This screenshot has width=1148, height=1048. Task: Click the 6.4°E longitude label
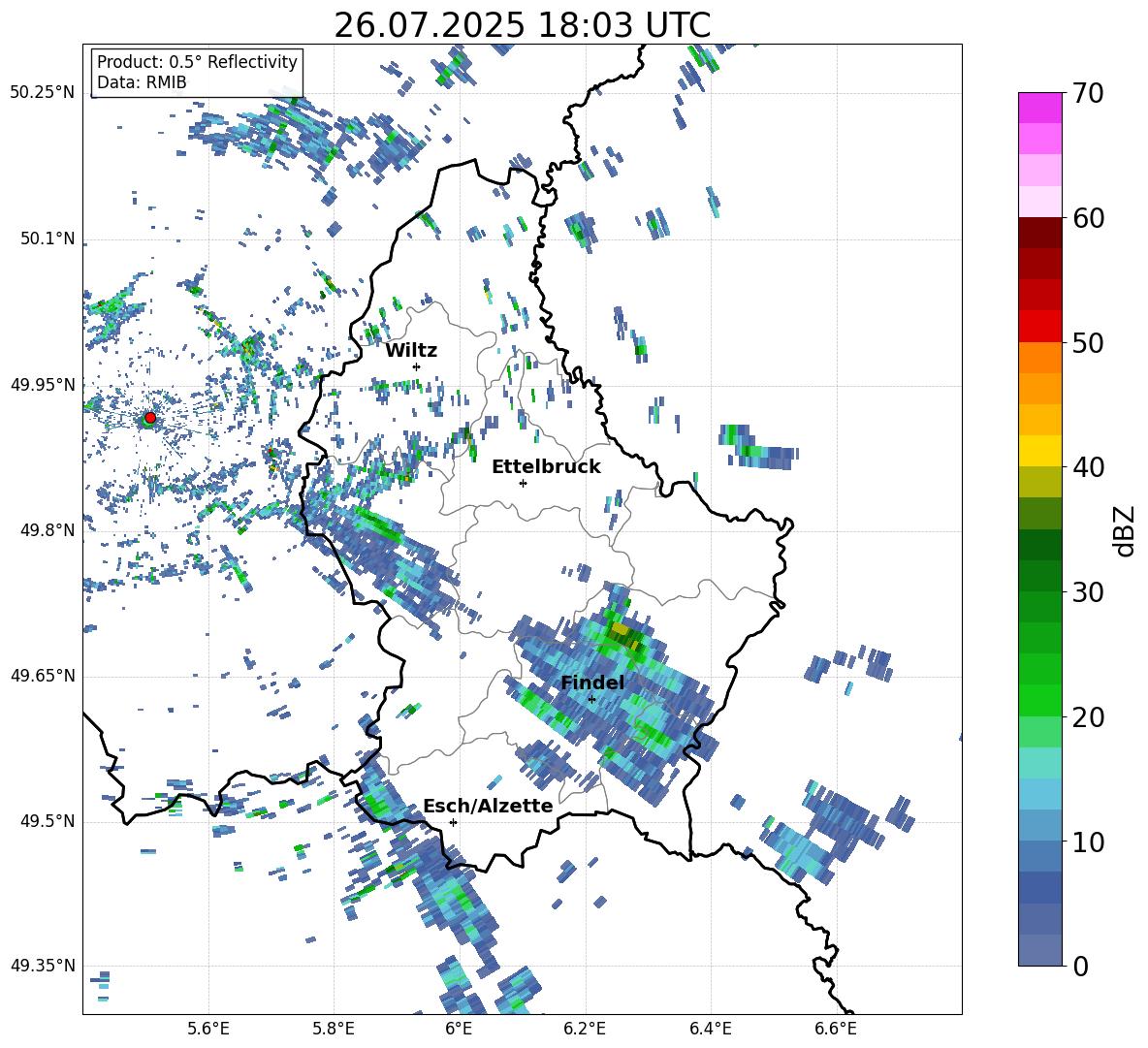coord(710,1029)
